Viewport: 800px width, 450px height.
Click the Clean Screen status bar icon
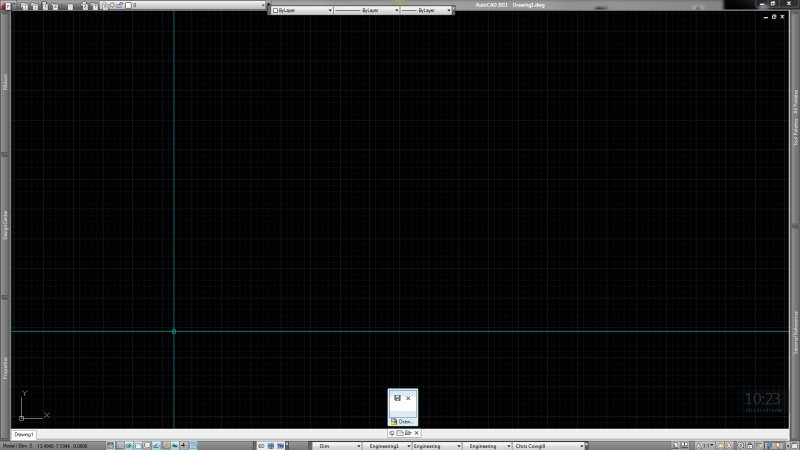point(794,446)
